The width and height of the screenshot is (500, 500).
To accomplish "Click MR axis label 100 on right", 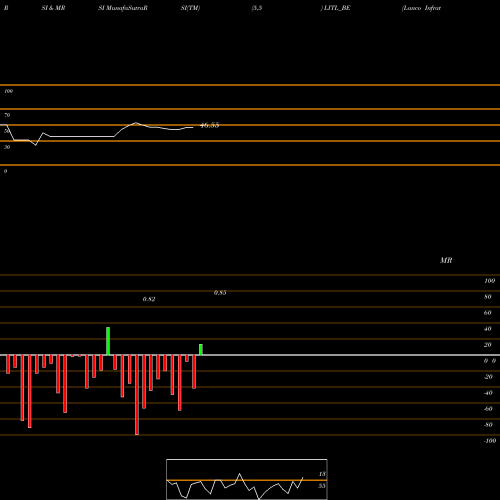I will pos(489,281).
